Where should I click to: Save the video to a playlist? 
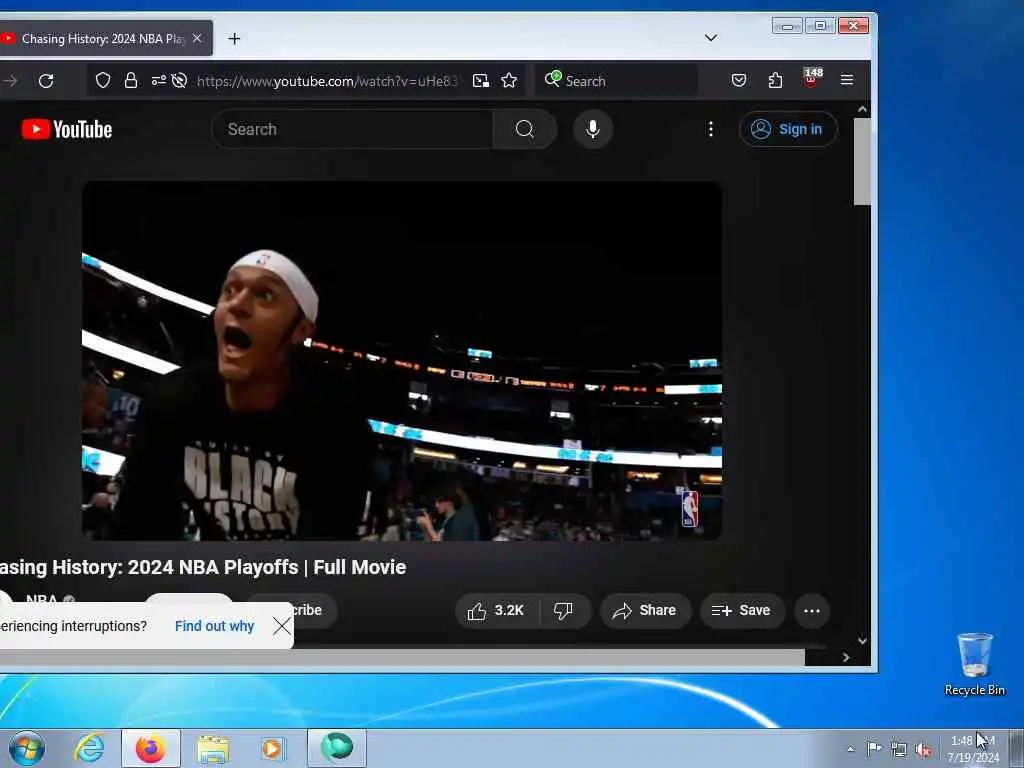pyautogui.click(x=742, y=611)
